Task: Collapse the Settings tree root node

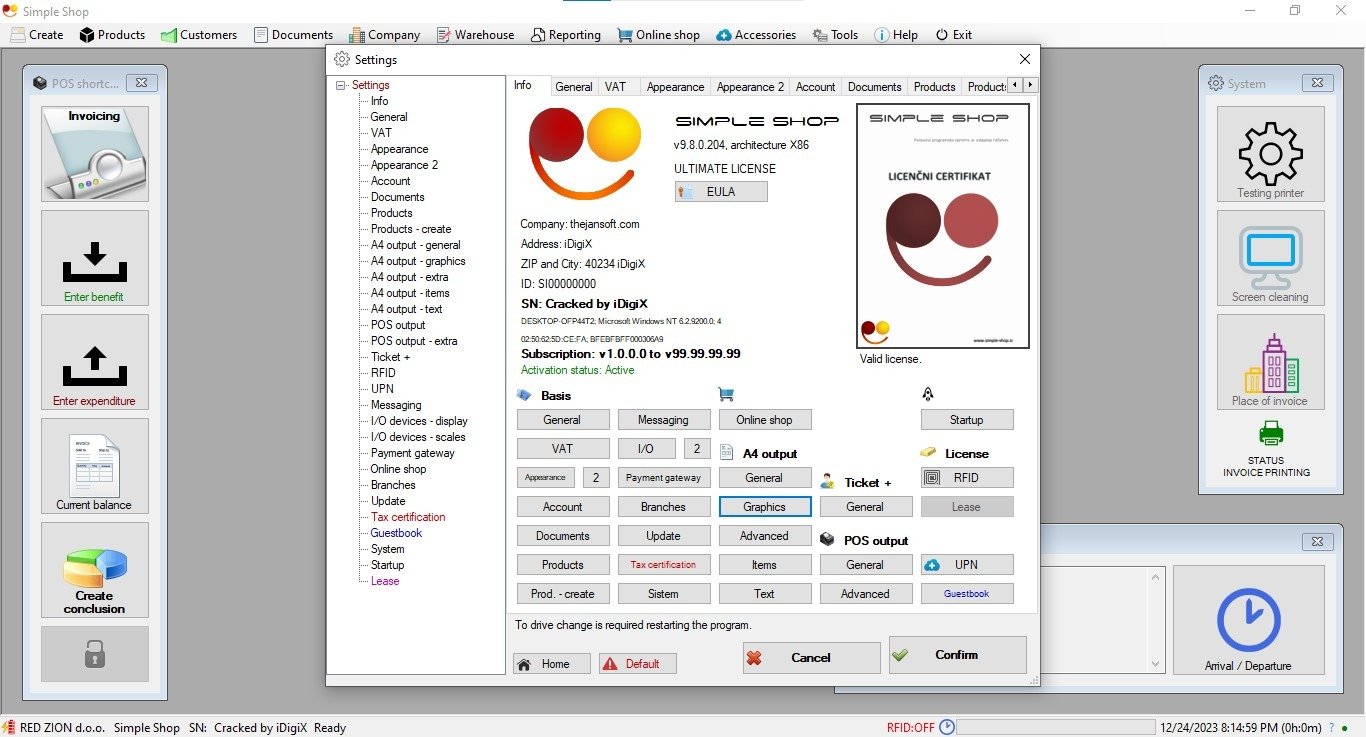Action: pyautogui.click(x=341, y=85)
